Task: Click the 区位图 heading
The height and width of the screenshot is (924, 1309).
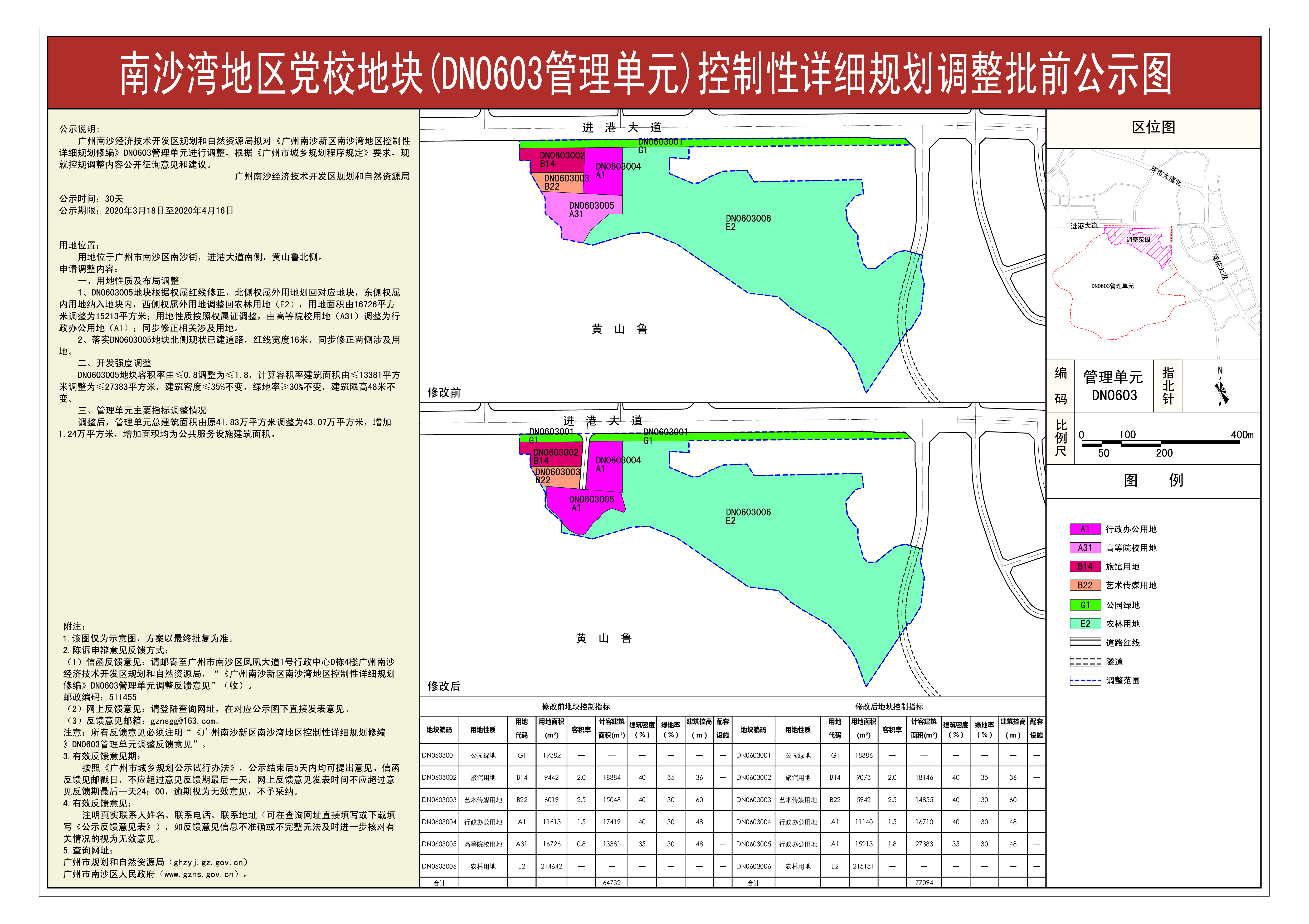Action: pyautogui.click(x=1153, y=127)
